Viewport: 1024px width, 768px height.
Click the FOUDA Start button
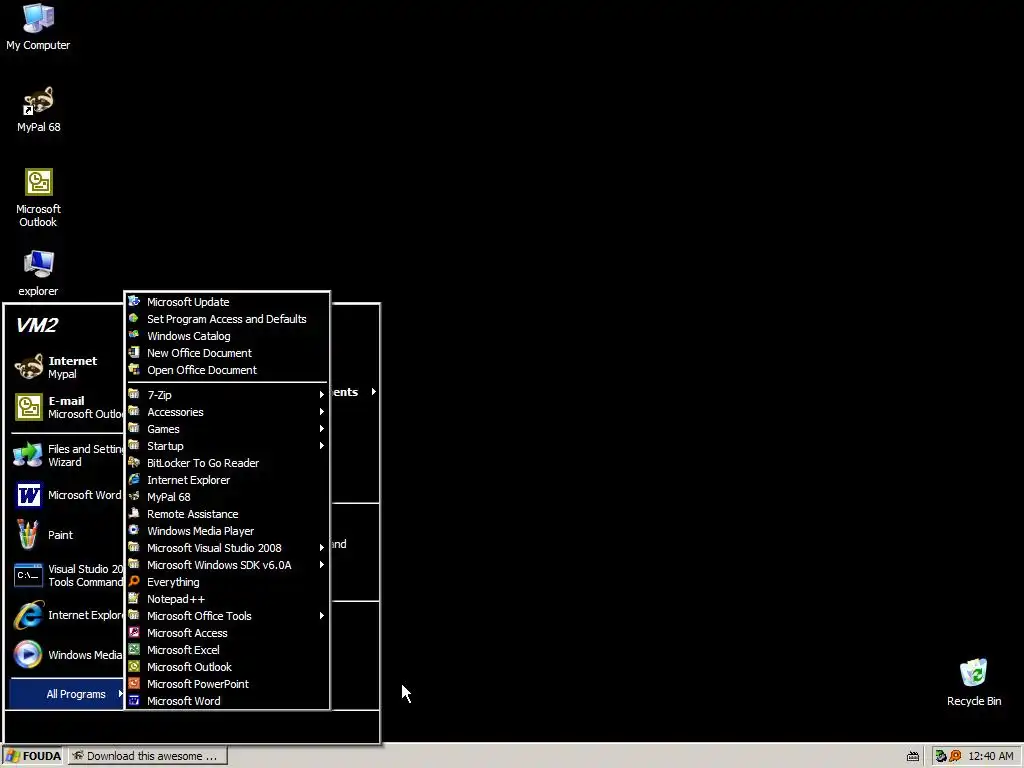pyautogui.click(x=33, y=756)
